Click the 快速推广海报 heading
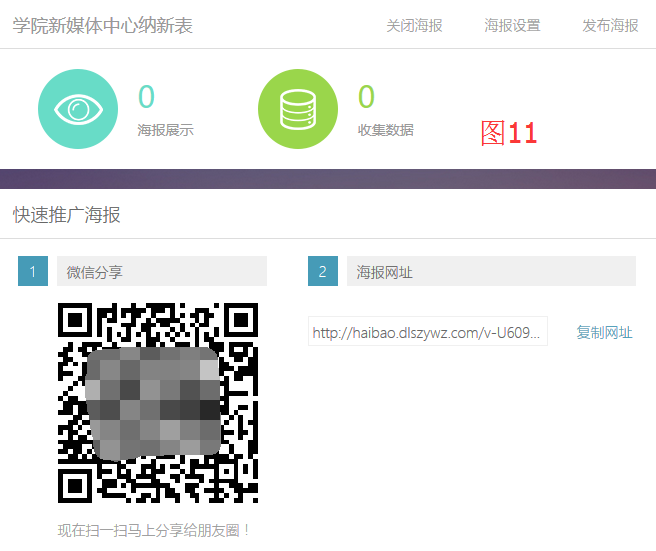 [x=67, y=215]
